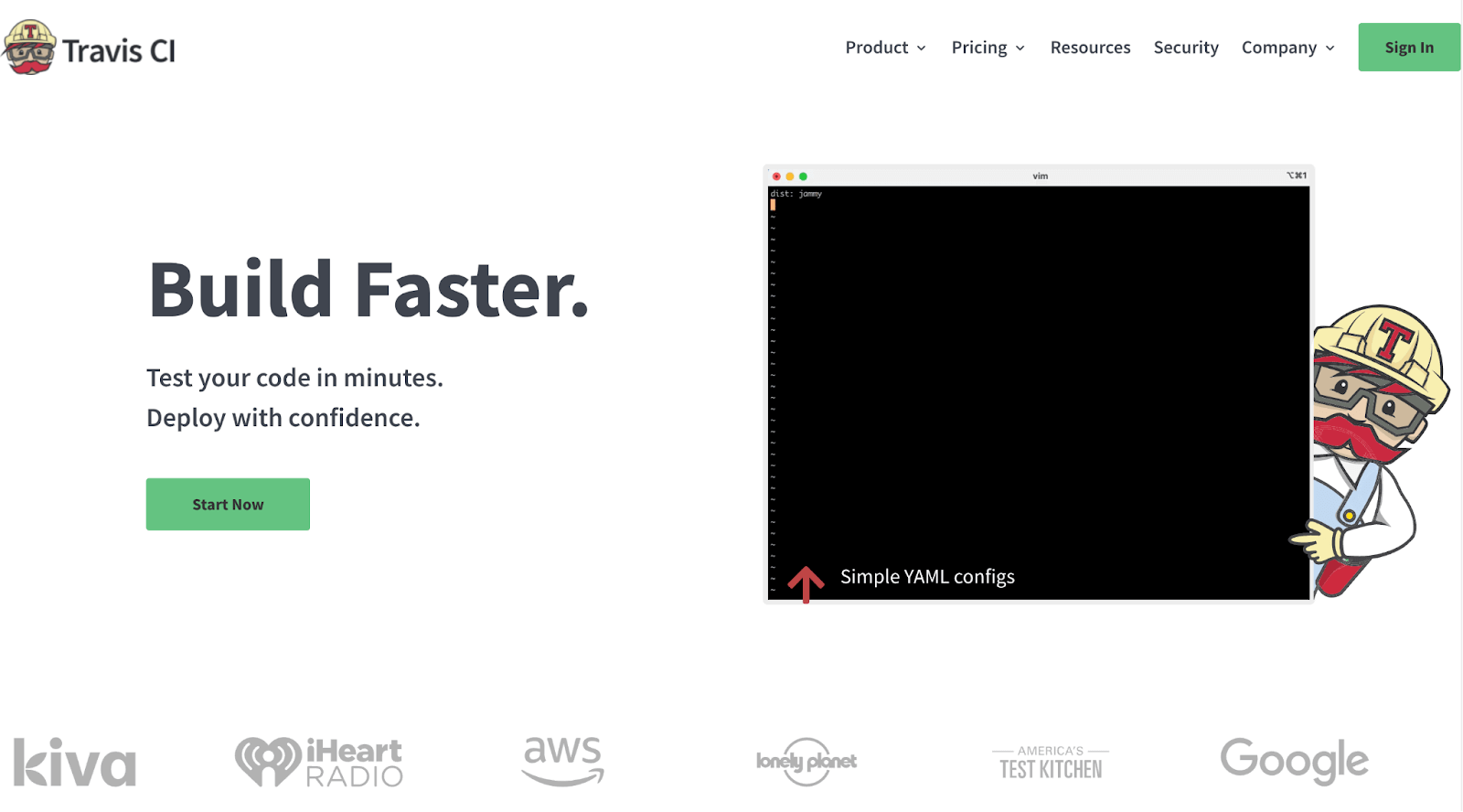Viewport: 1463px width, 812px height.
Task: Click the "Build Faster." headline
Action: pyautogui.click(x=368, y=290)
